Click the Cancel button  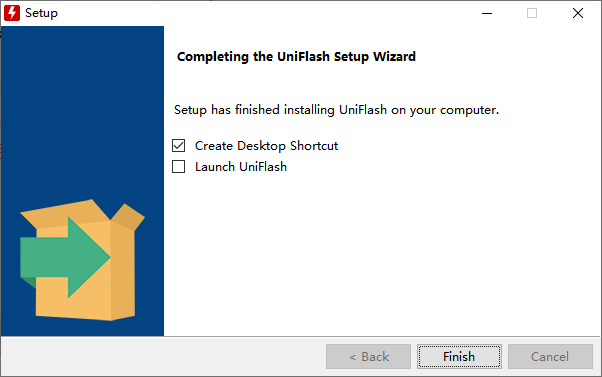pos(550,357)
